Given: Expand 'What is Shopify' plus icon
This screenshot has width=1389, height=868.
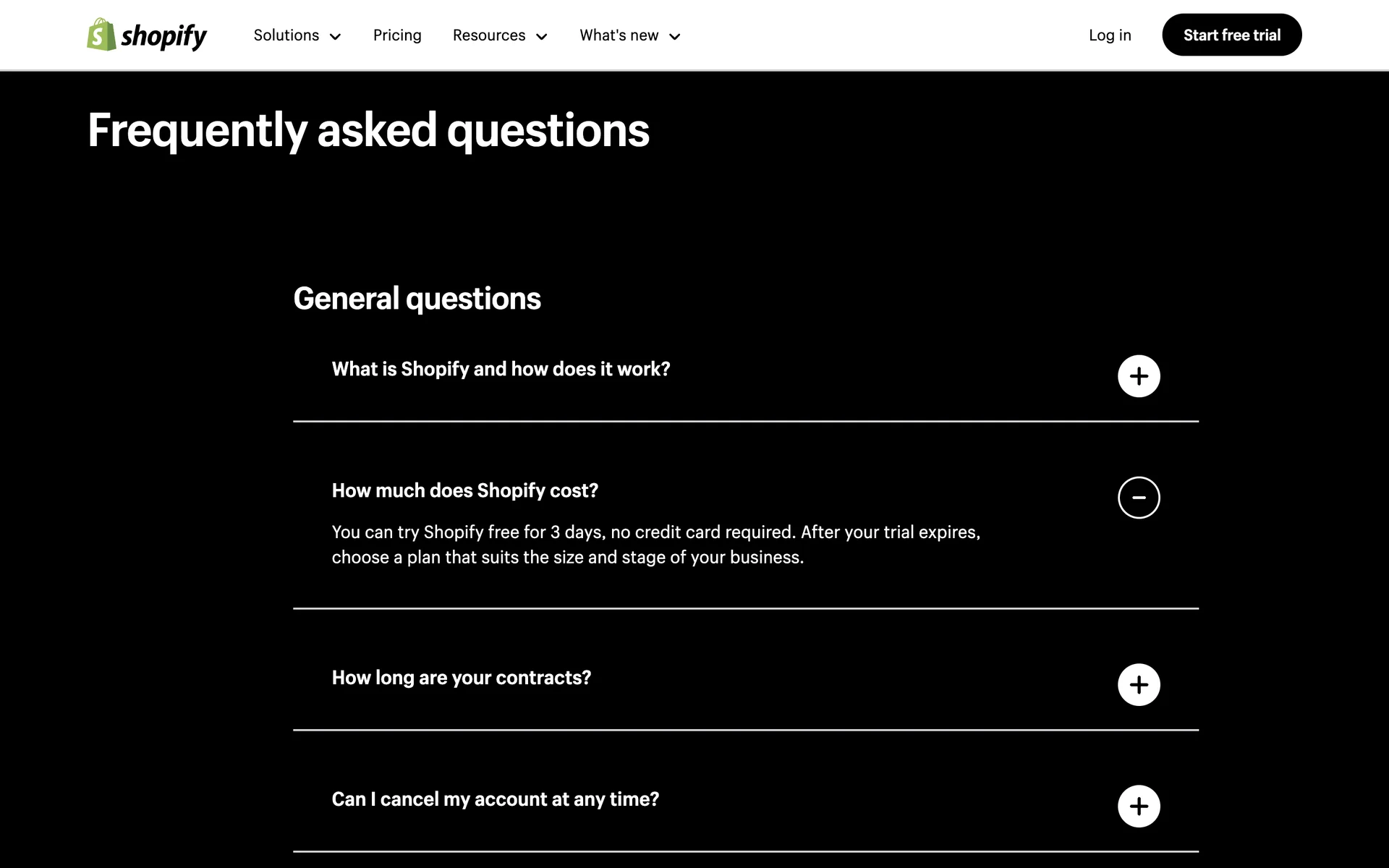Looking at the screenshot, I should click(x=1139, y=376).
